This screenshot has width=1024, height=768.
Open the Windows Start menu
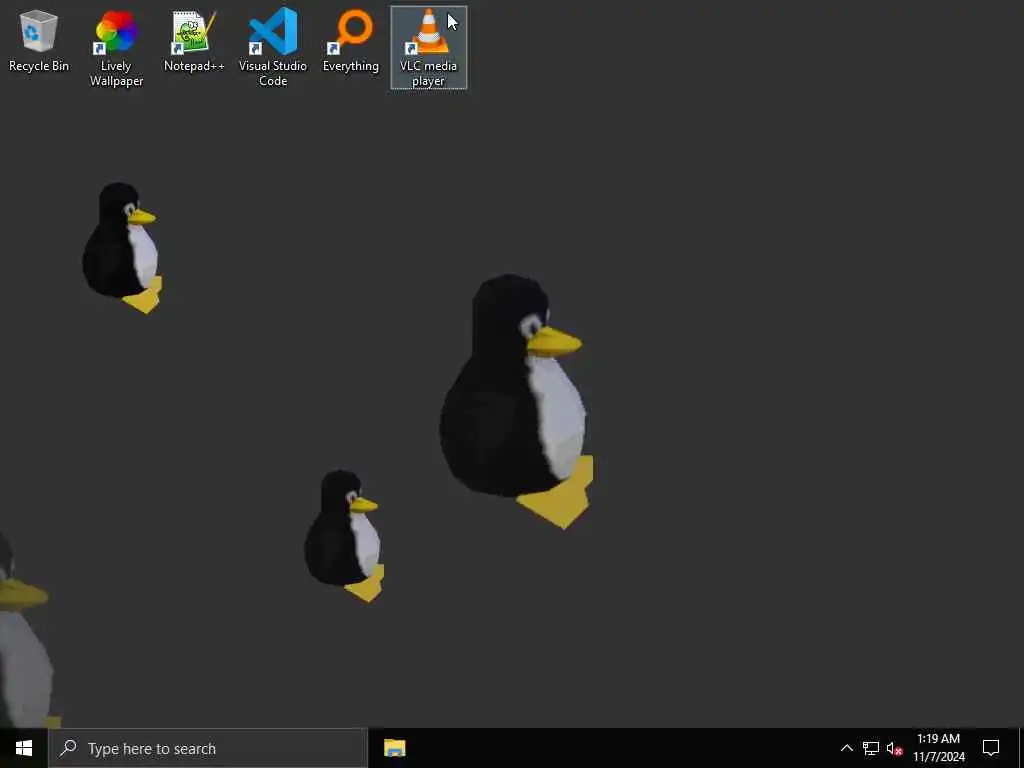coord(24,748)
